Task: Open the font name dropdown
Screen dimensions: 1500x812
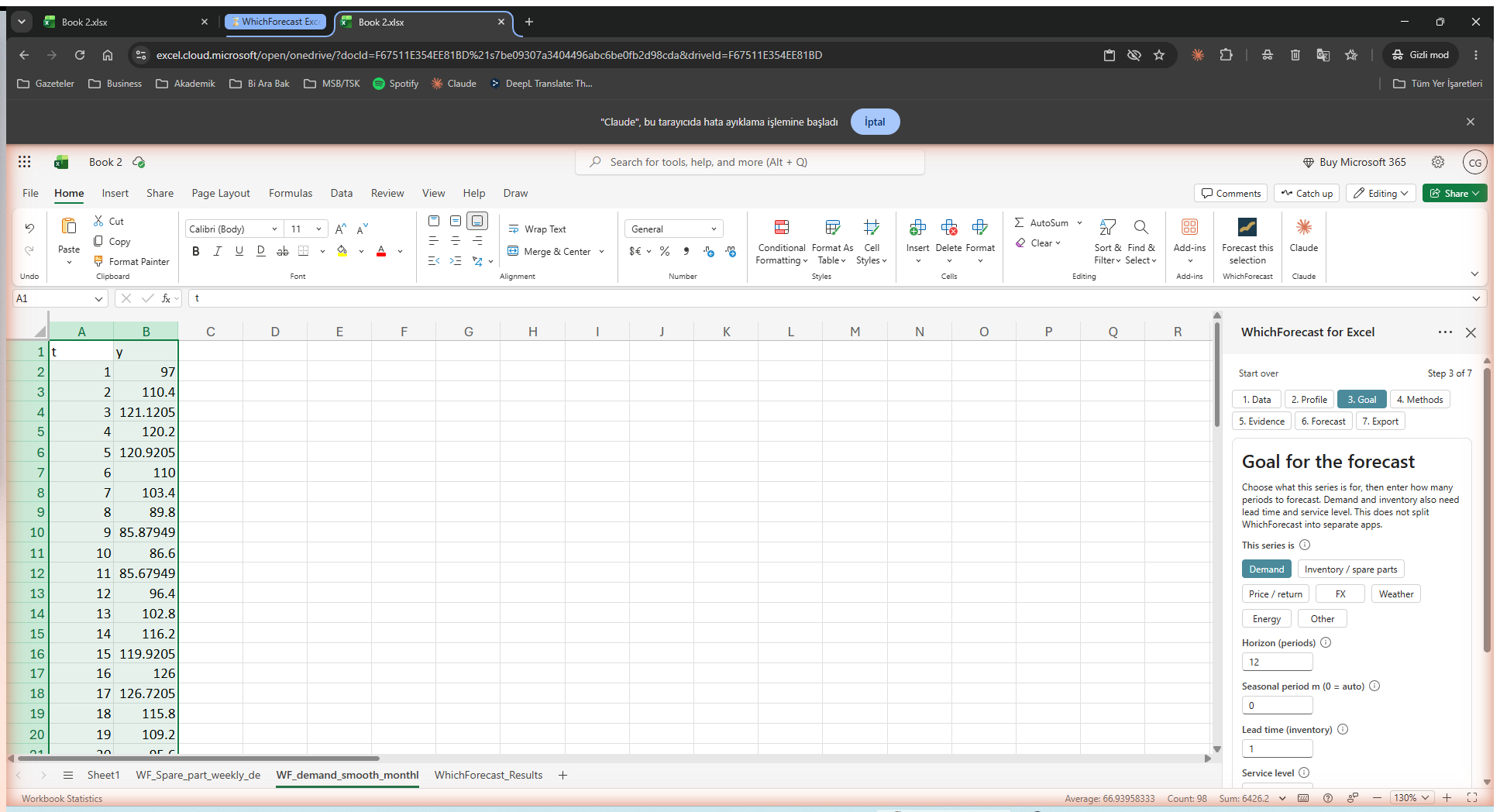Action: click(x=274, y=229)
